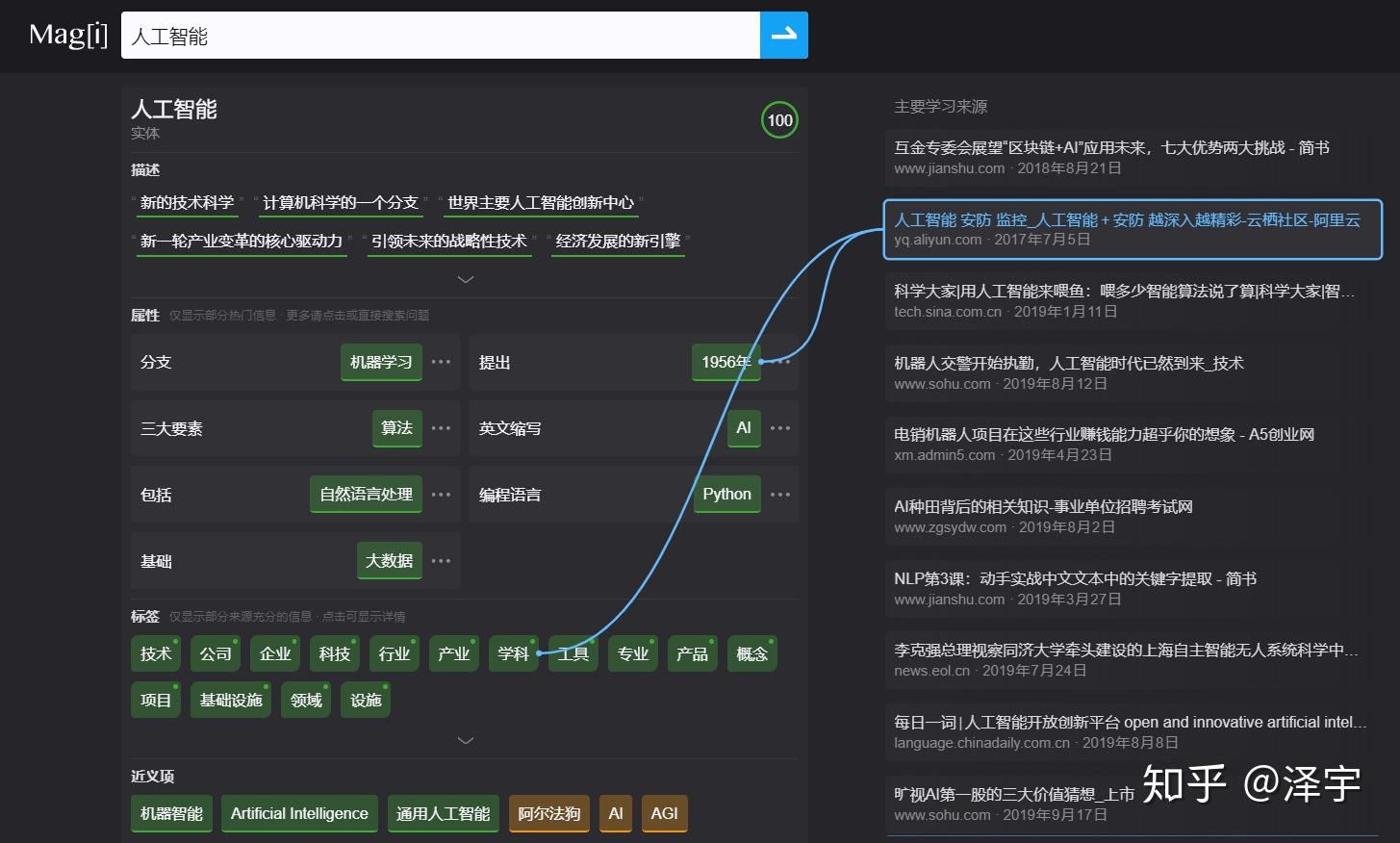Open the highlighted aliyun 安防 监控 source
Screen dimensions: 1400x843
[1133, 229]
